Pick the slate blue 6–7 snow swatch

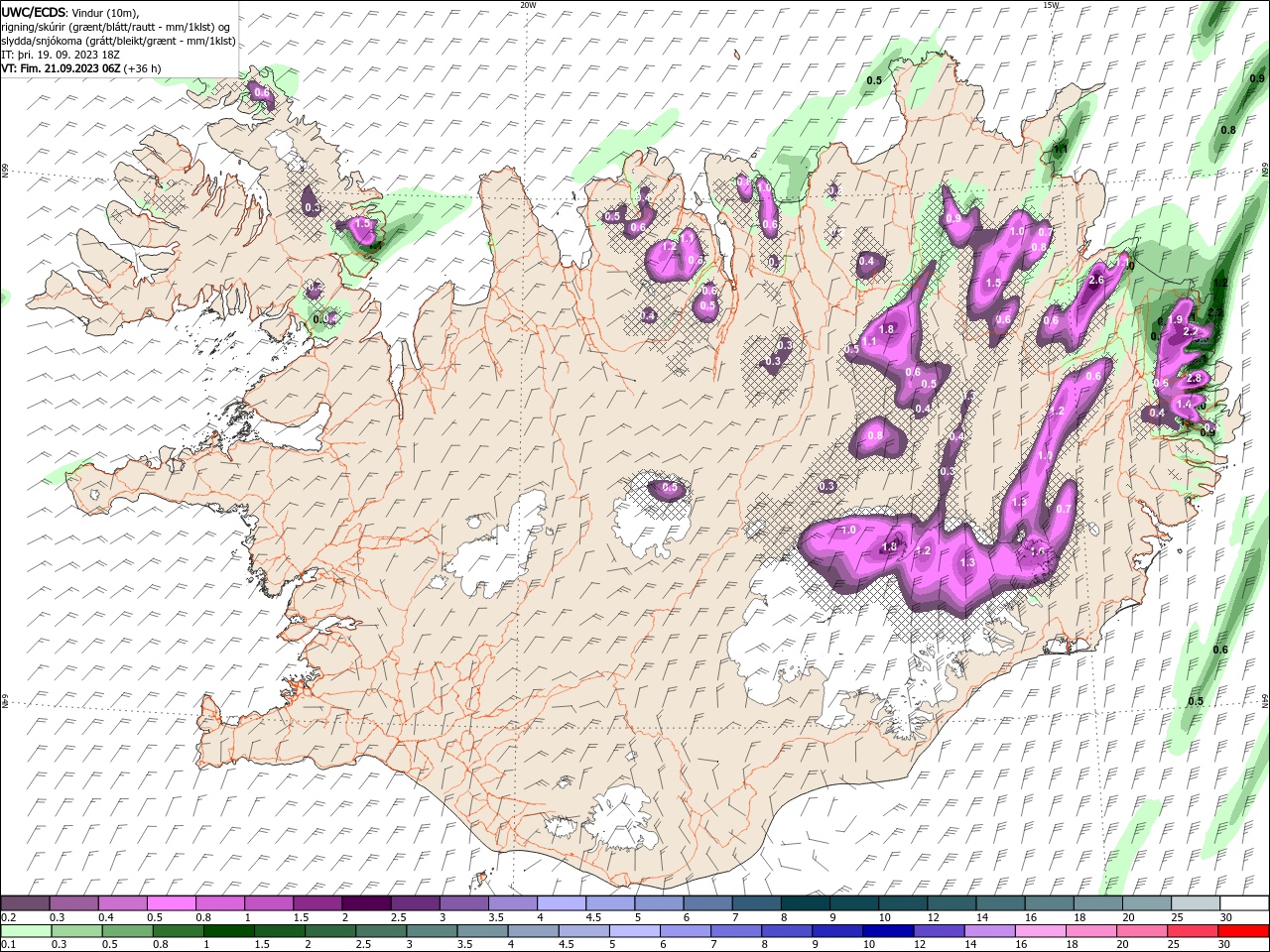tap(708, 903)
